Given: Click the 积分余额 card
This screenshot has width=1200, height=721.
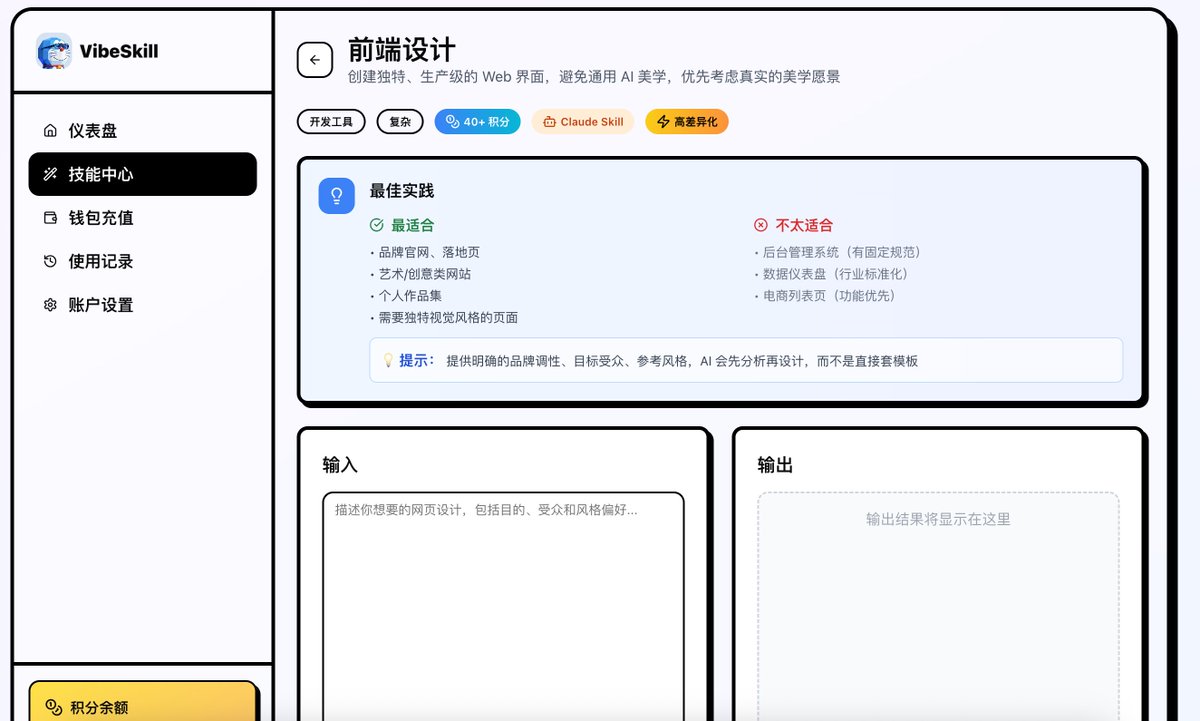Looking at the screenshot, I should (x=143, y=701).
